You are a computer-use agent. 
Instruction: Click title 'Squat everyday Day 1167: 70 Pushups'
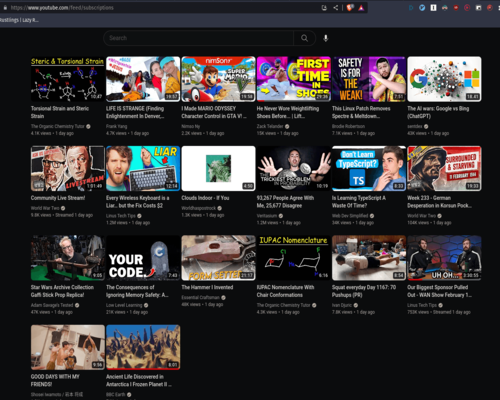coord(364,291)
